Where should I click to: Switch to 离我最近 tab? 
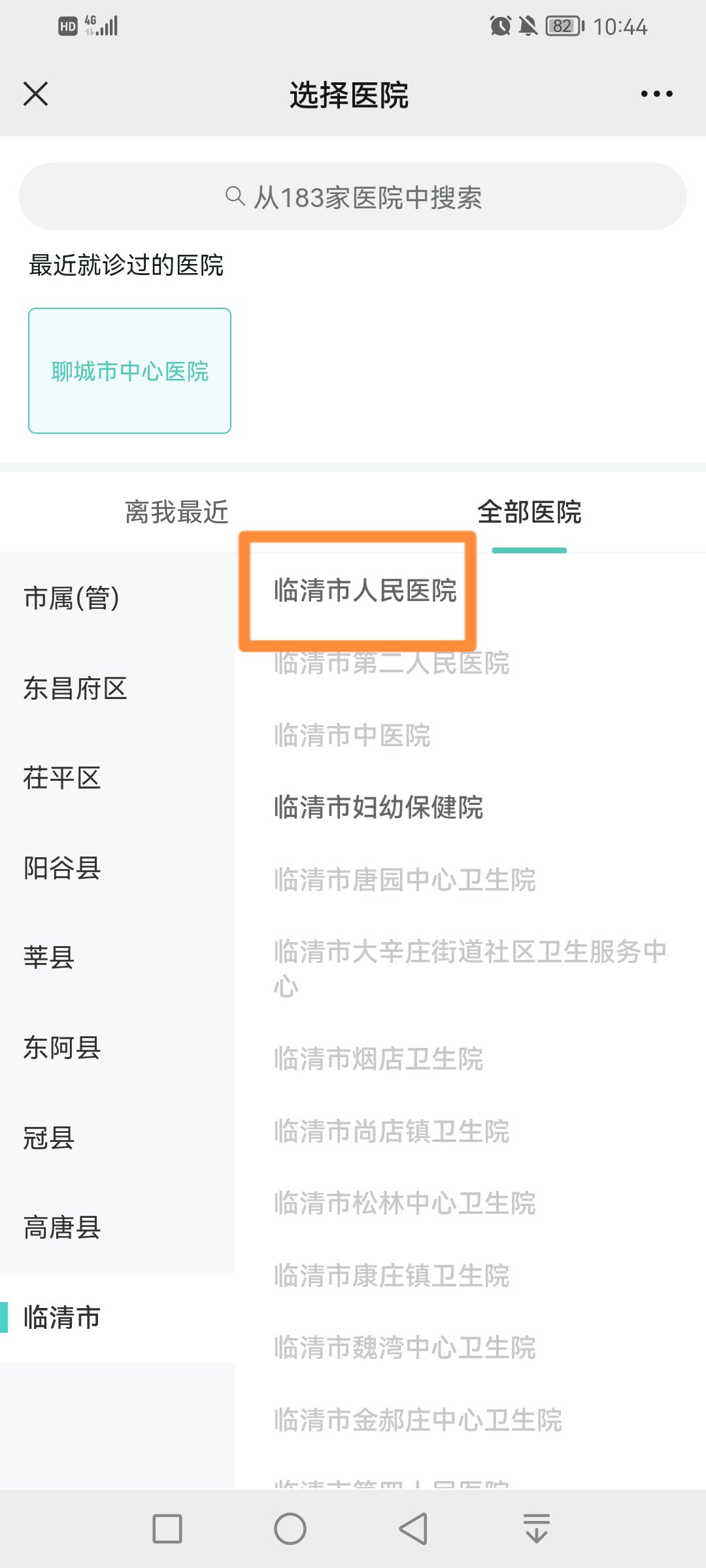coord(176,512)
